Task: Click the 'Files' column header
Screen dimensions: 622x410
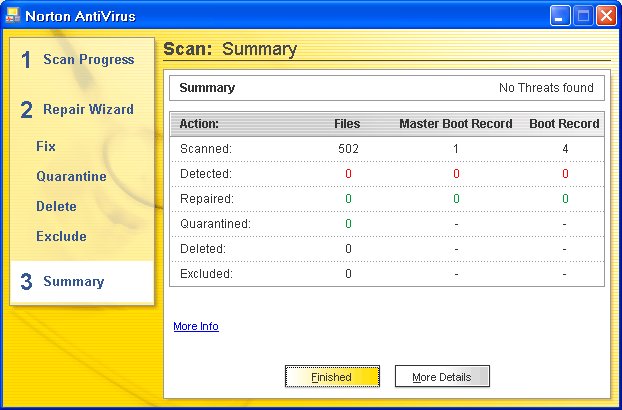Action: click(347, 124)
